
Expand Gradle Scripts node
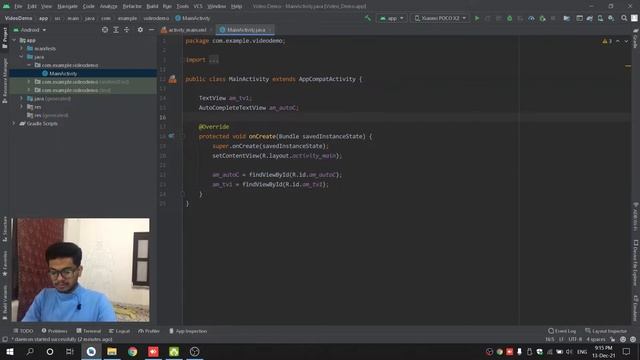coord(14,123)
